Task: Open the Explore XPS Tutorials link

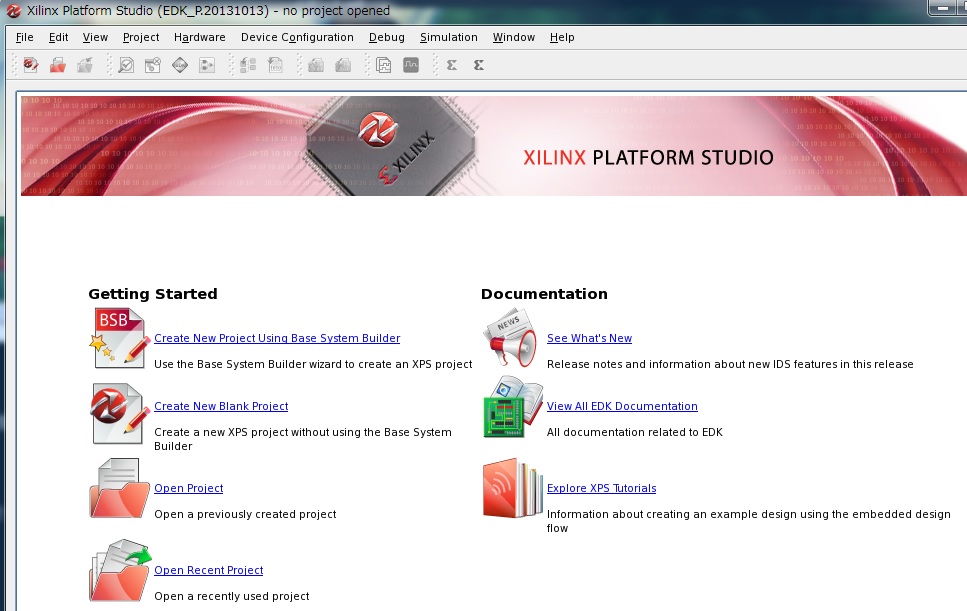Action: [601, 488]
